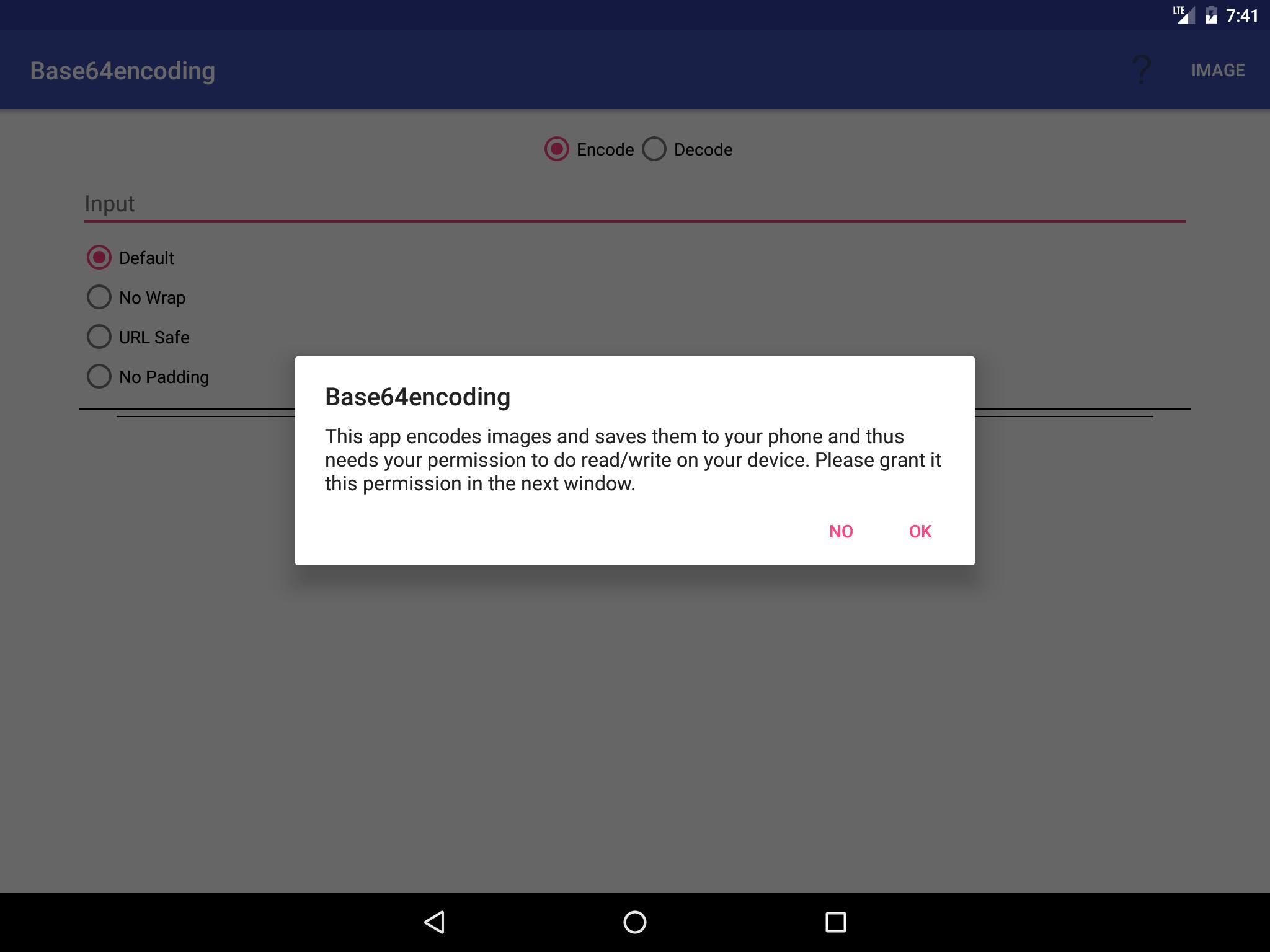
Task: Click the dialog title text area
Action: click(x=415, y=396)
